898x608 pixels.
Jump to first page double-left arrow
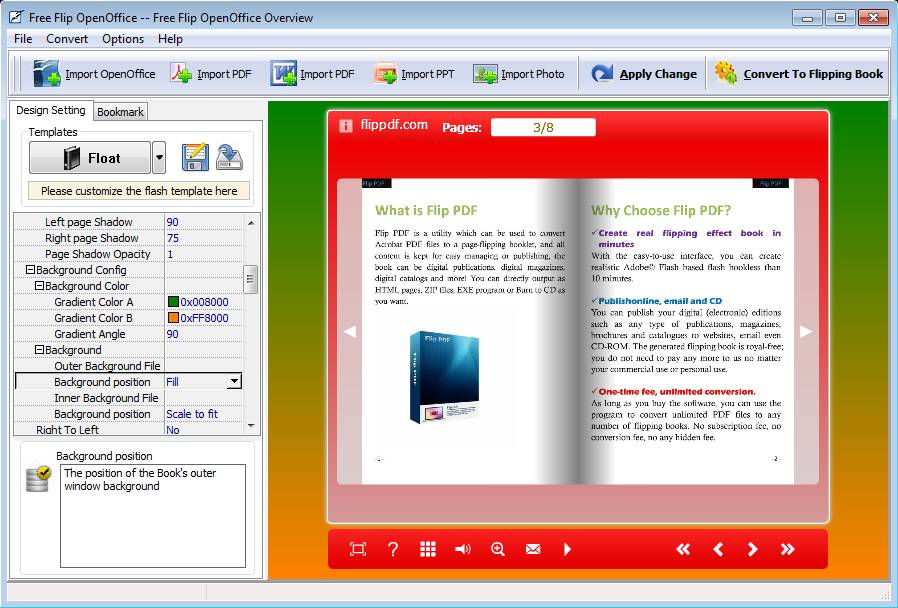tap(683, 549)
